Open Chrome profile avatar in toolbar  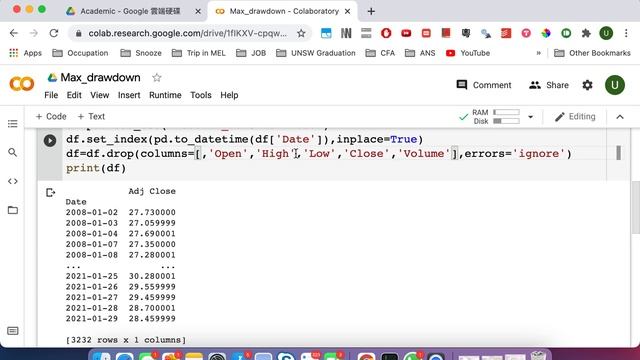tap(606, 33)
